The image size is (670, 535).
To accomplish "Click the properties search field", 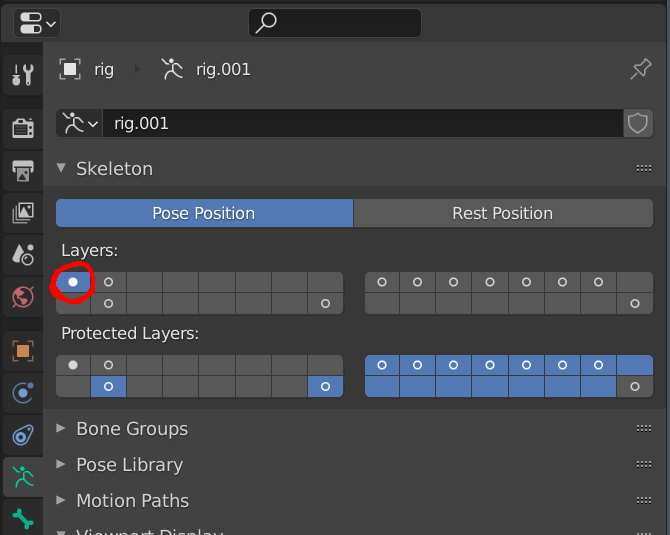I will click(x=335, y=23).
